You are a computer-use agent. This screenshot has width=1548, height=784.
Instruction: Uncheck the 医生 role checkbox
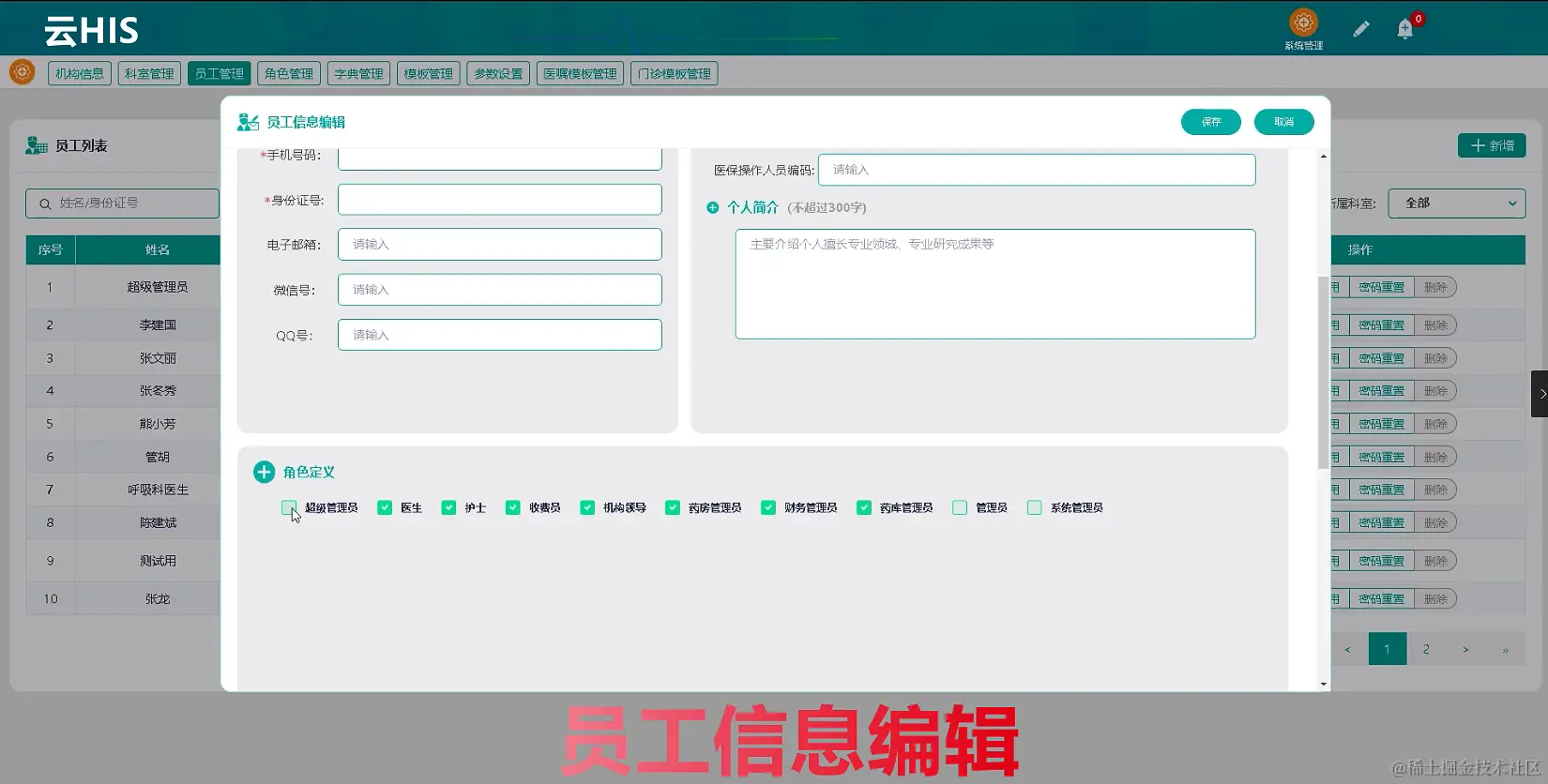tap(385, 507)
